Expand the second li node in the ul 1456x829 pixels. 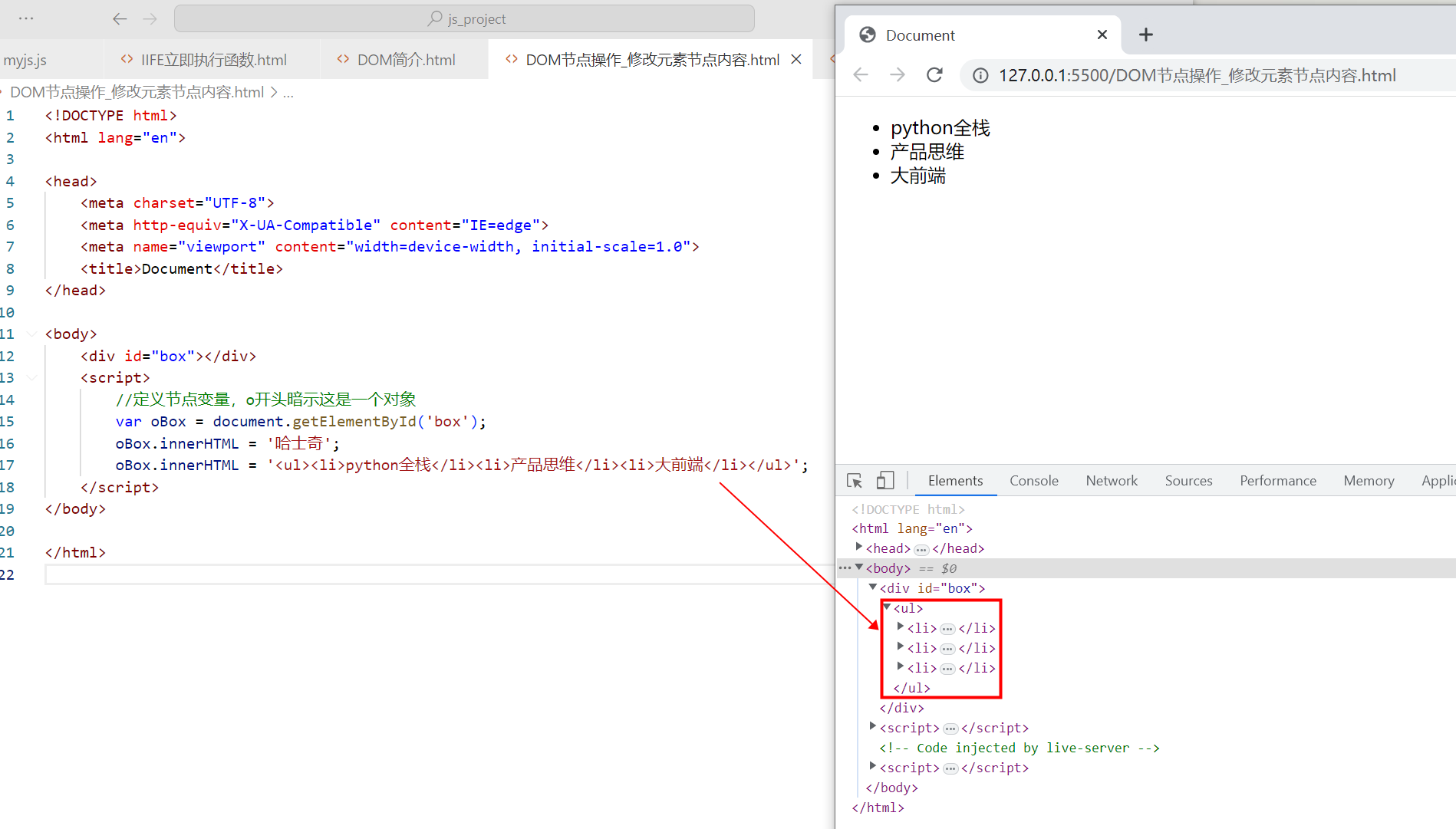[901, 646]
